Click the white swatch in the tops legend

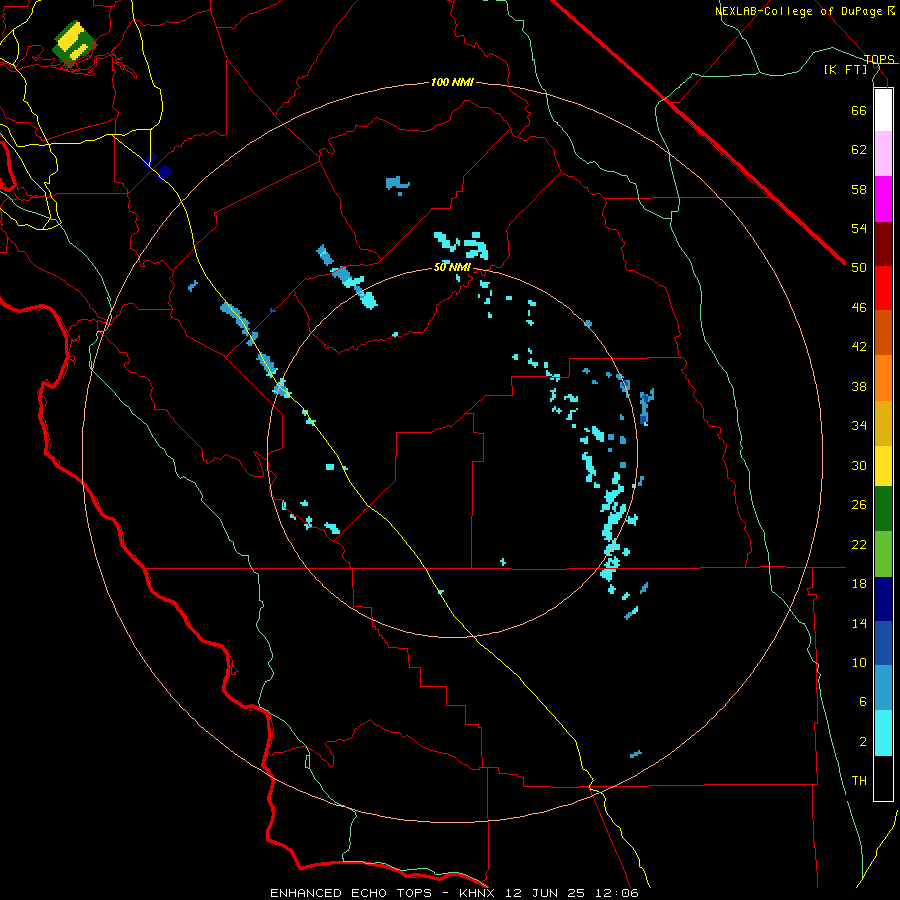[883, 110]
